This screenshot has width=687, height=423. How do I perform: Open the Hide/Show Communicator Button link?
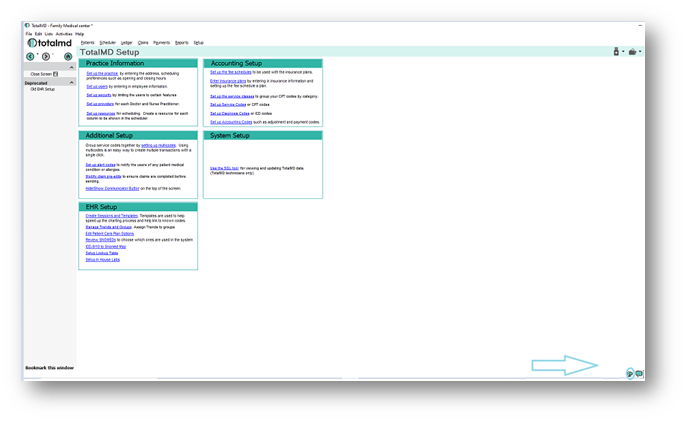coord(112,188)
